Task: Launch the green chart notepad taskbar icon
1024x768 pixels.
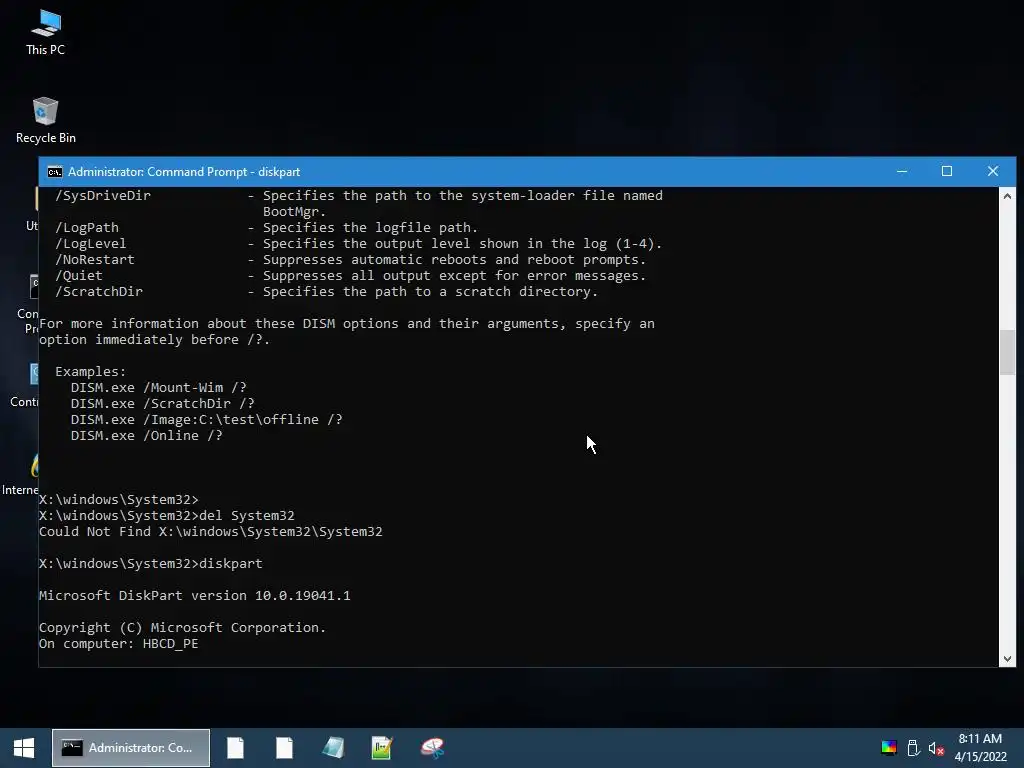Action: click(x=382, y=748)
